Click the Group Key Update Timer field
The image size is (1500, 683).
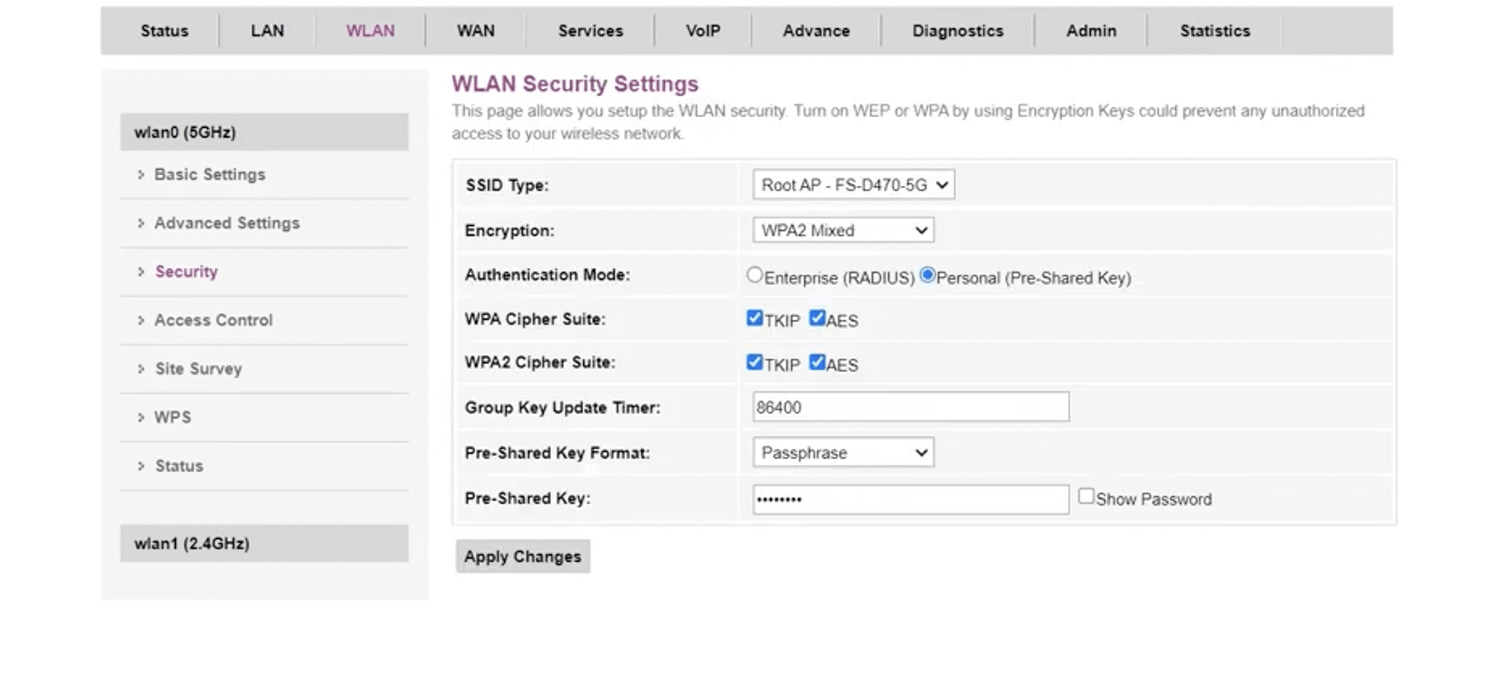[x=910, y=407]
